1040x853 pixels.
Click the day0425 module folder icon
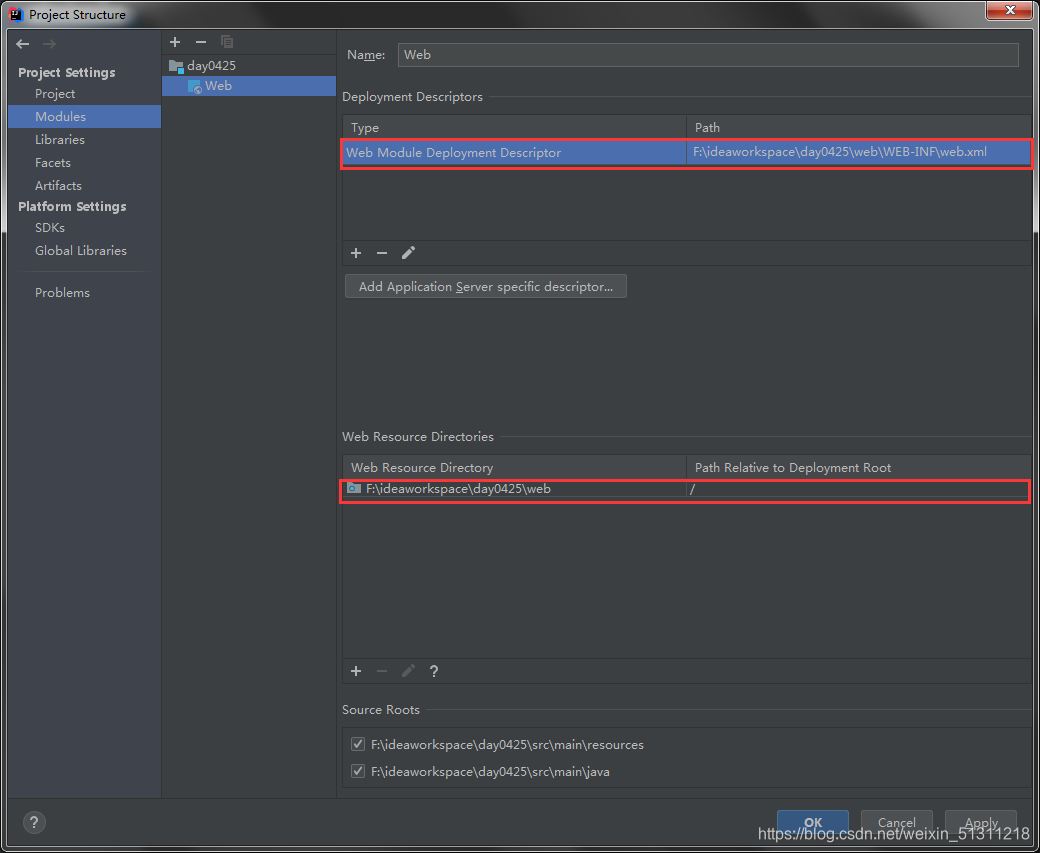pyautogui.click(x=176, y=66)
